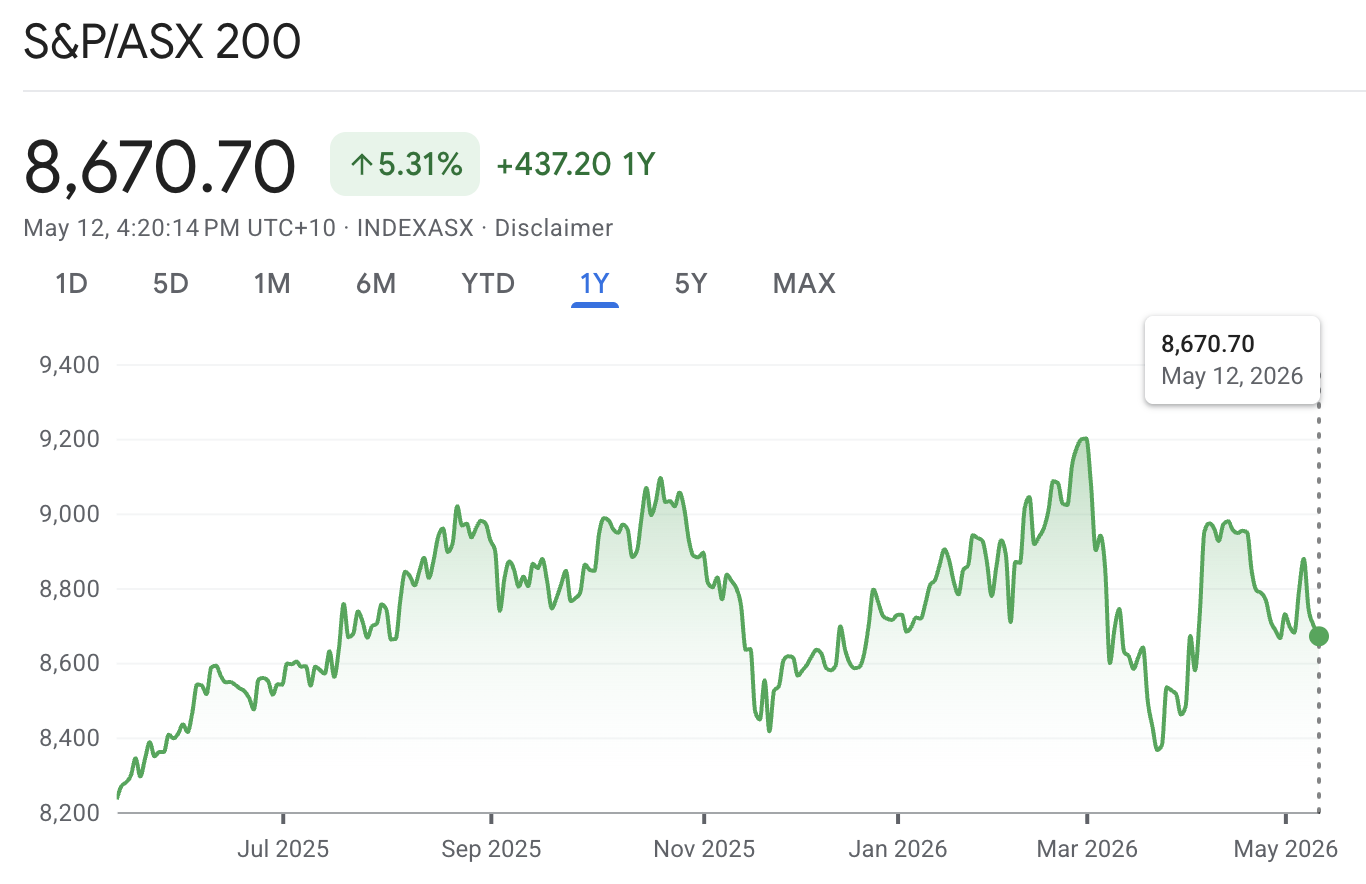
Task: Click the Nov 2025 axis label
Action: point(704,850)
